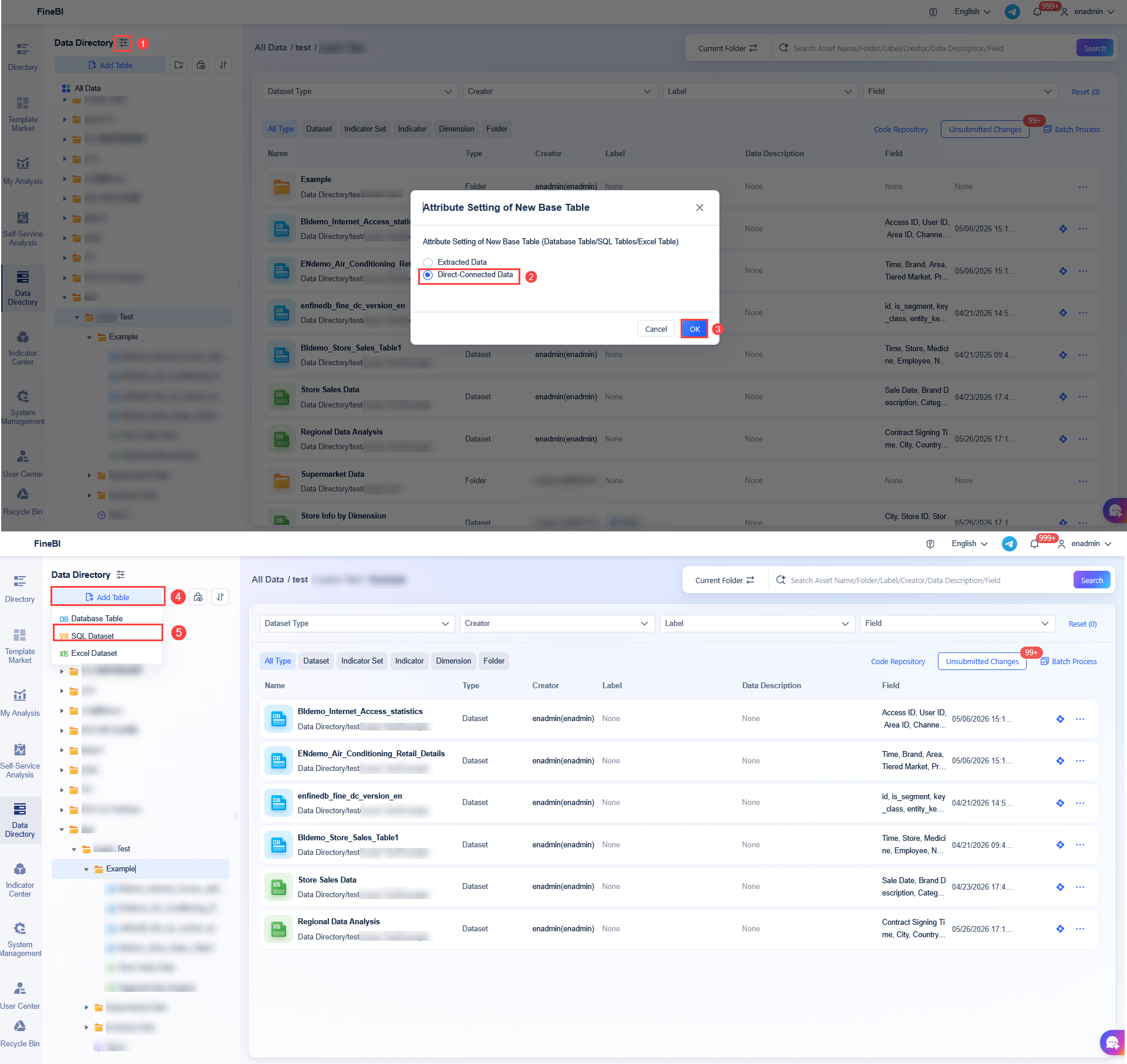Open English language dropdown in lower header
The height and width of the screenshot is (1064, 1127).
970,544
